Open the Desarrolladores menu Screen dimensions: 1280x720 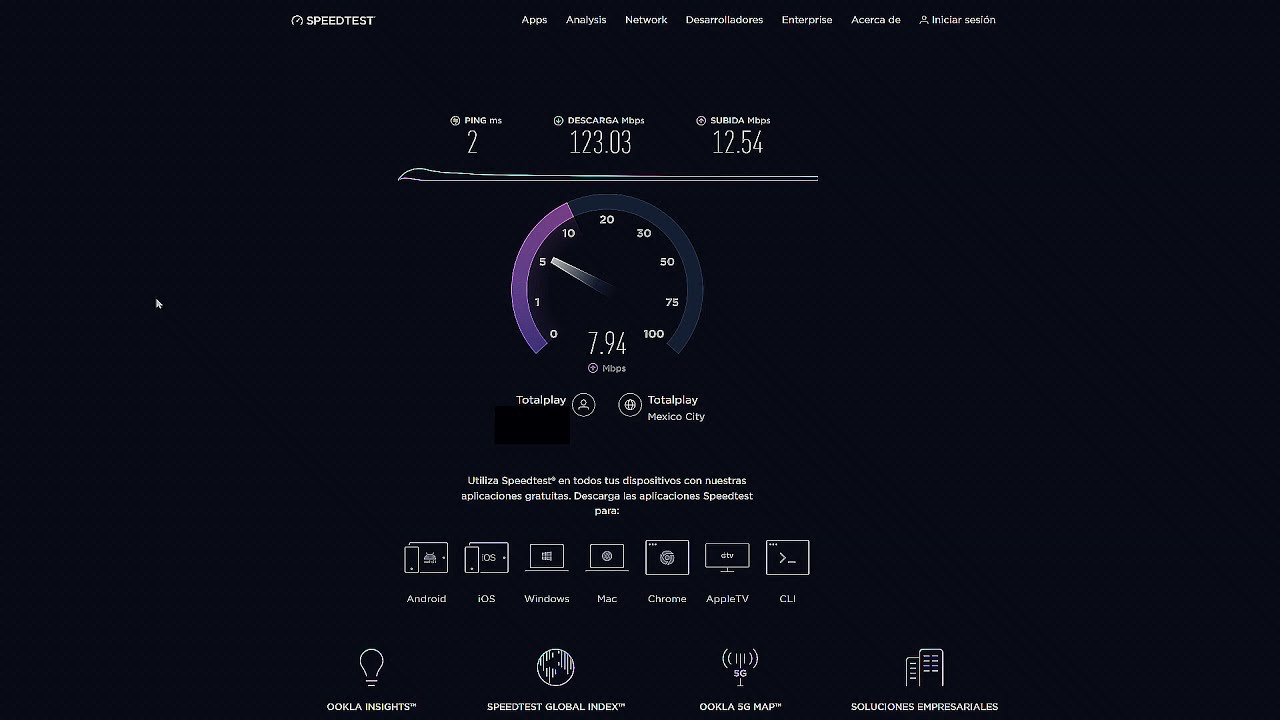724,20
